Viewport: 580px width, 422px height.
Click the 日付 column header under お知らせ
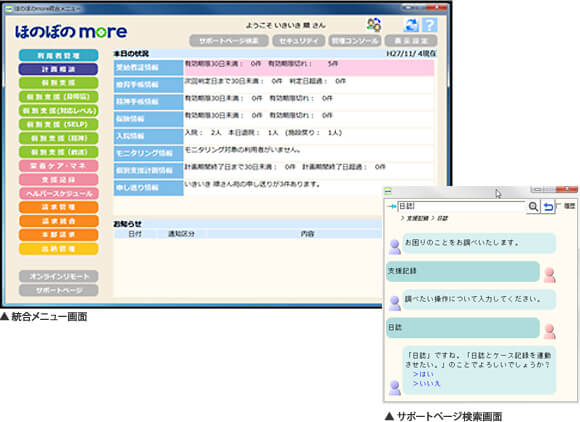click(135, 234)
